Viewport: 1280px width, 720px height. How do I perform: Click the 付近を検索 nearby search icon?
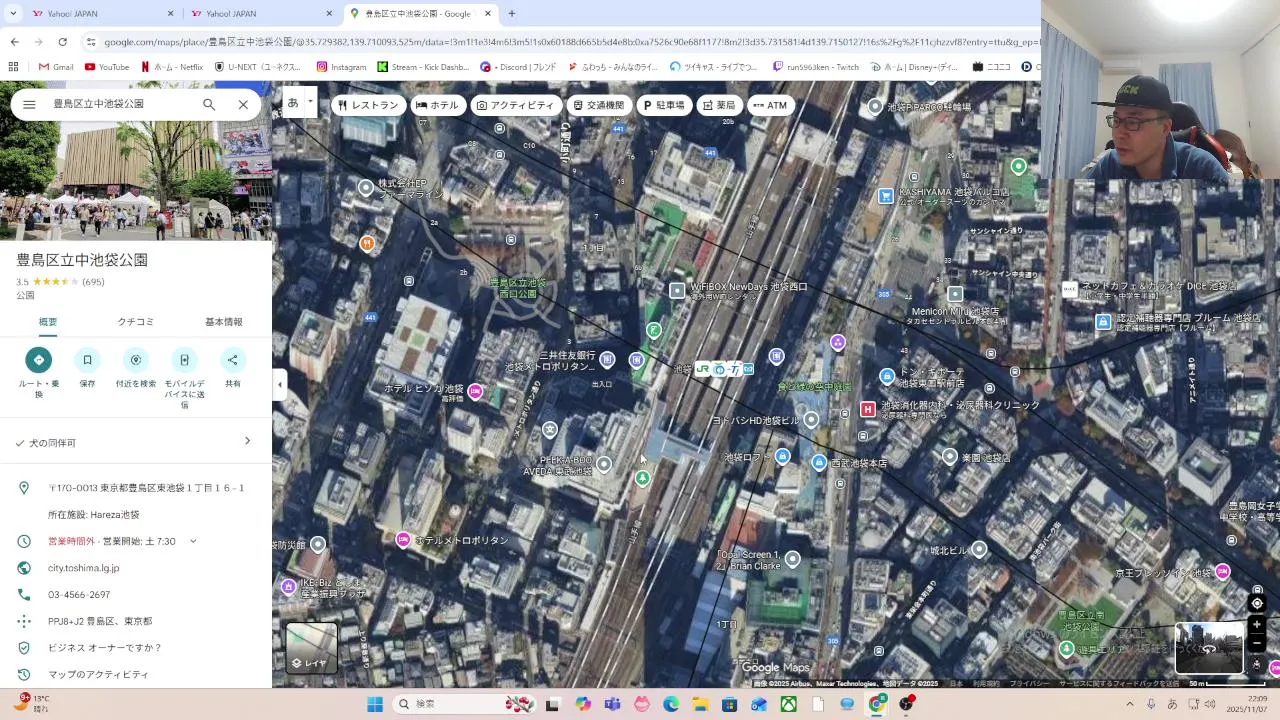136,360
